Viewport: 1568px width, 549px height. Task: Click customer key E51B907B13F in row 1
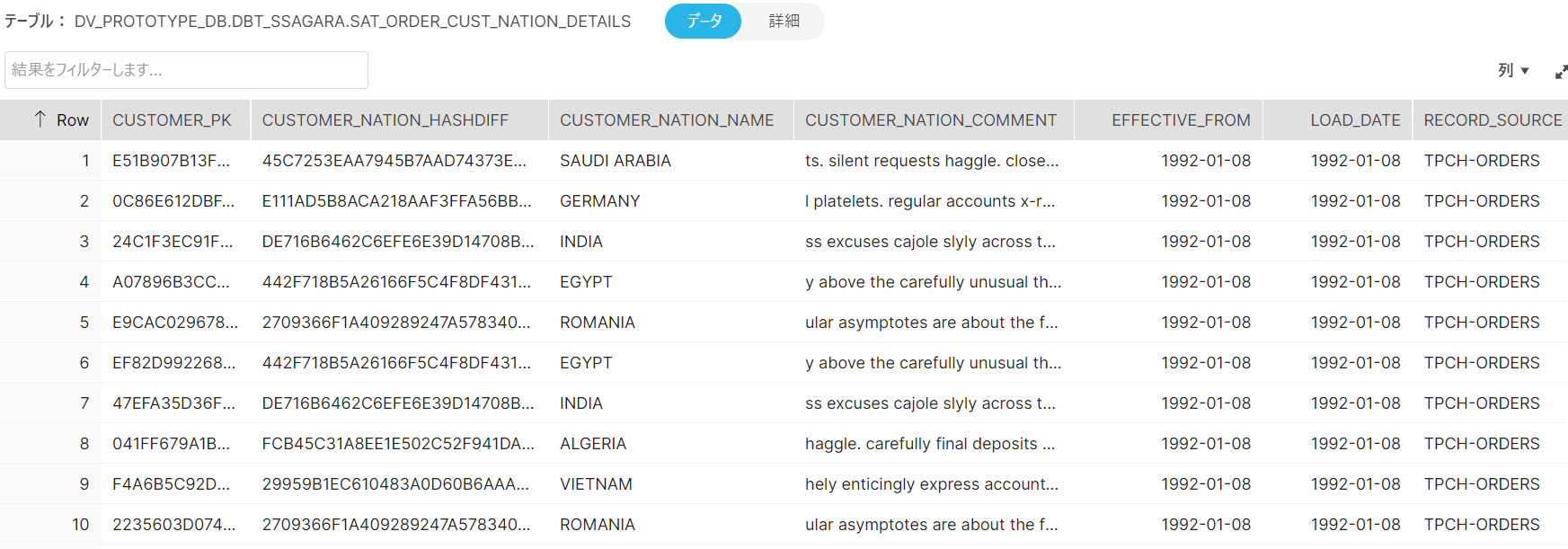(x=171, y=161)
